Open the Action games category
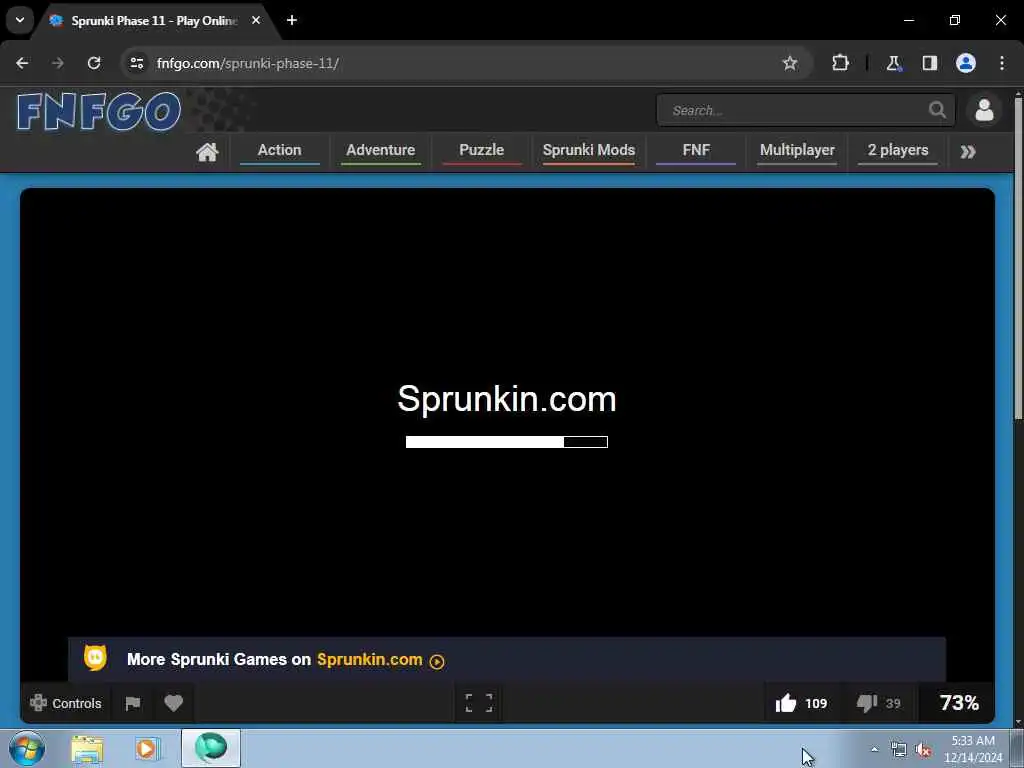 pyautogui.click(x=280, y=150)
